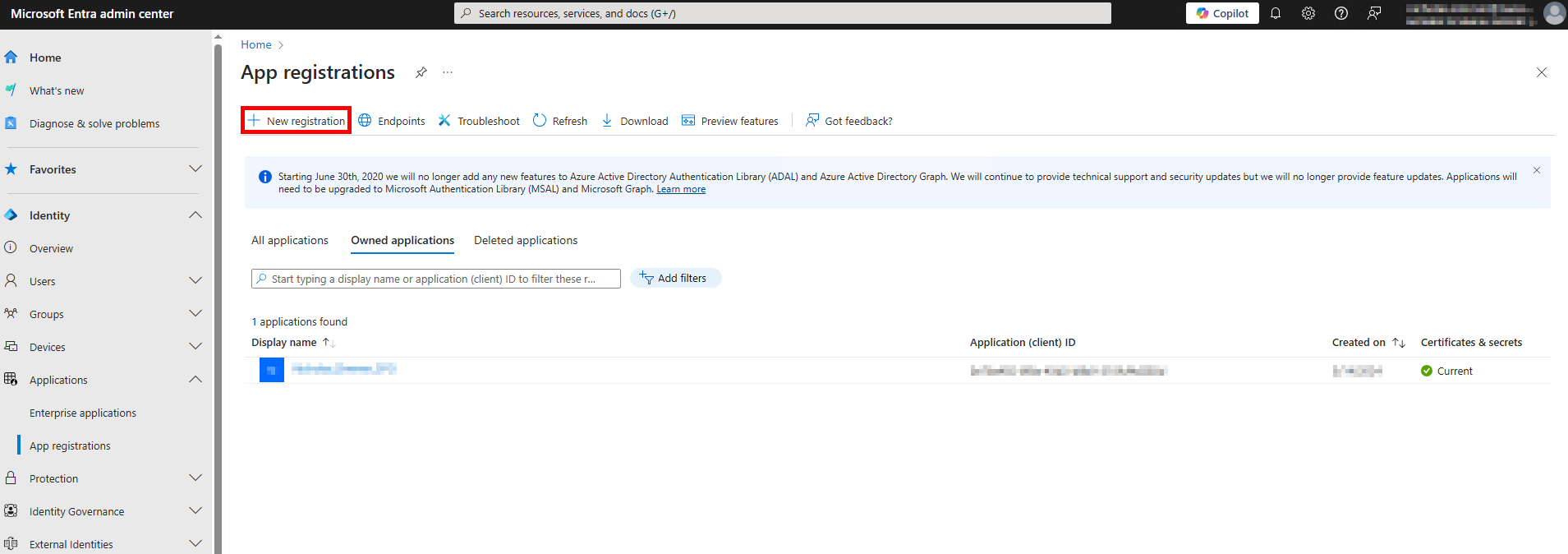Click the feedback person icon in header
Viewport: 1568px width, 554px height.
coord(1374,13)
